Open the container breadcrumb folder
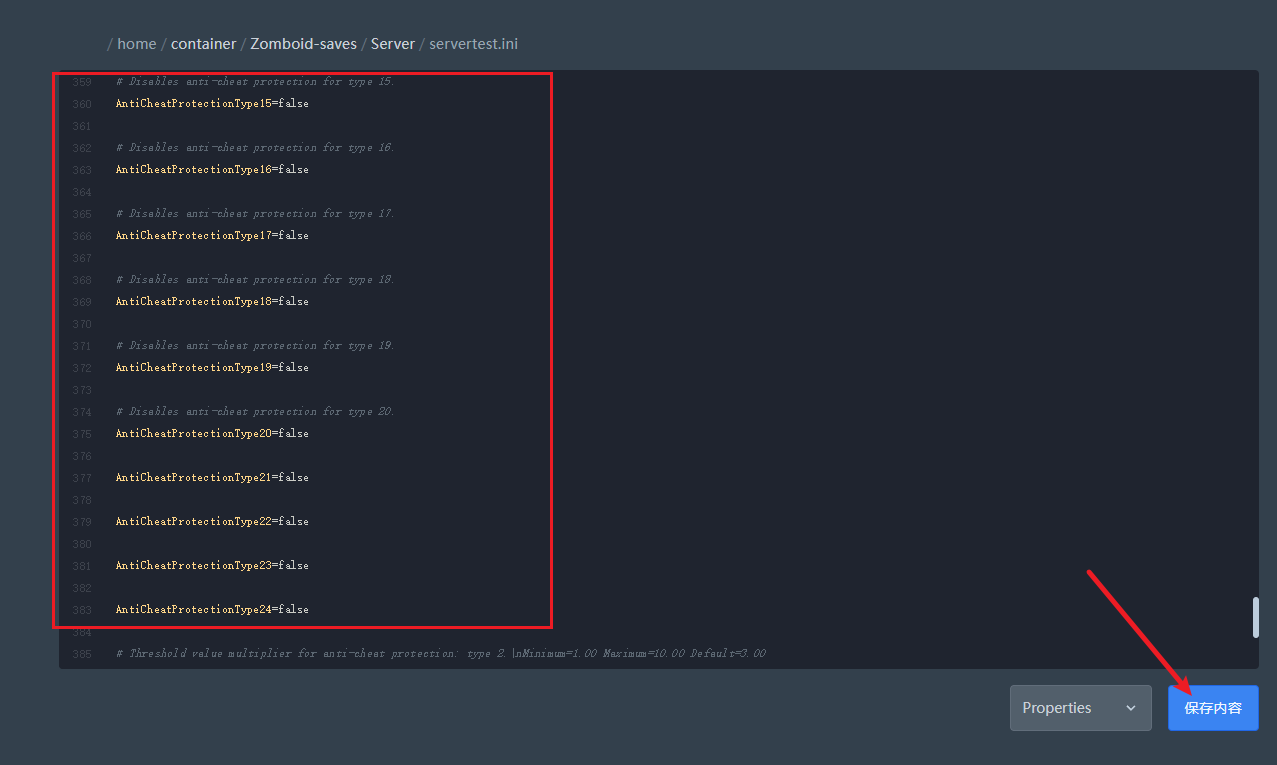Viewport: 1277px width, 765px height. point(203,44)
